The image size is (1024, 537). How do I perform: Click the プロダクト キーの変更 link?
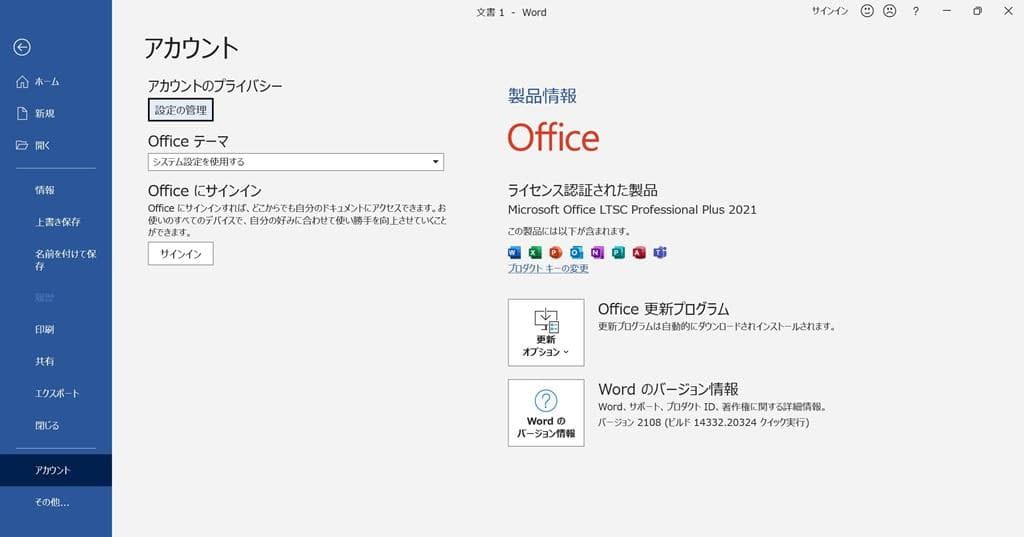click(548, 269)
